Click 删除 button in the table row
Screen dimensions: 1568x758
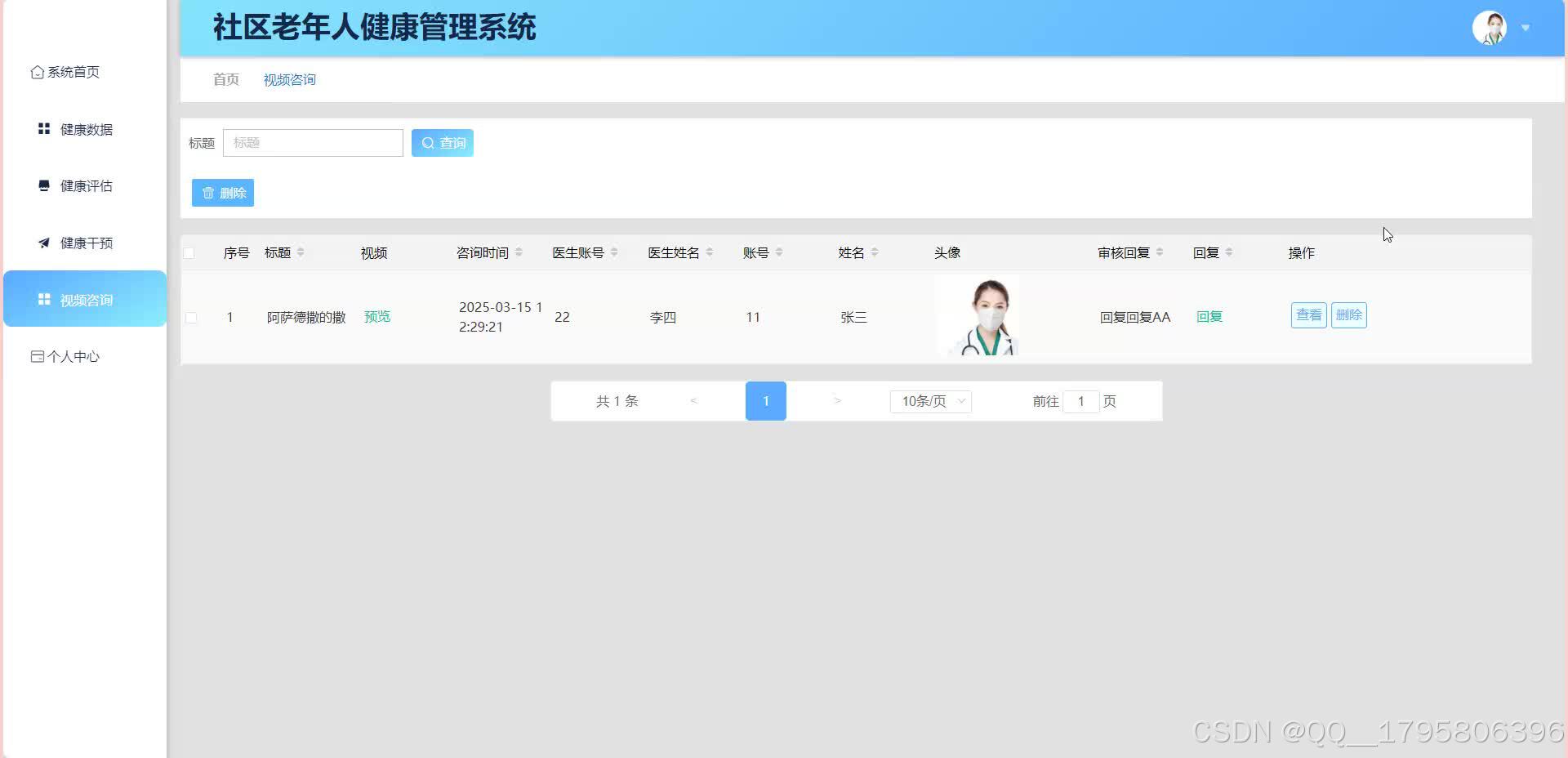coord(1349,315)
